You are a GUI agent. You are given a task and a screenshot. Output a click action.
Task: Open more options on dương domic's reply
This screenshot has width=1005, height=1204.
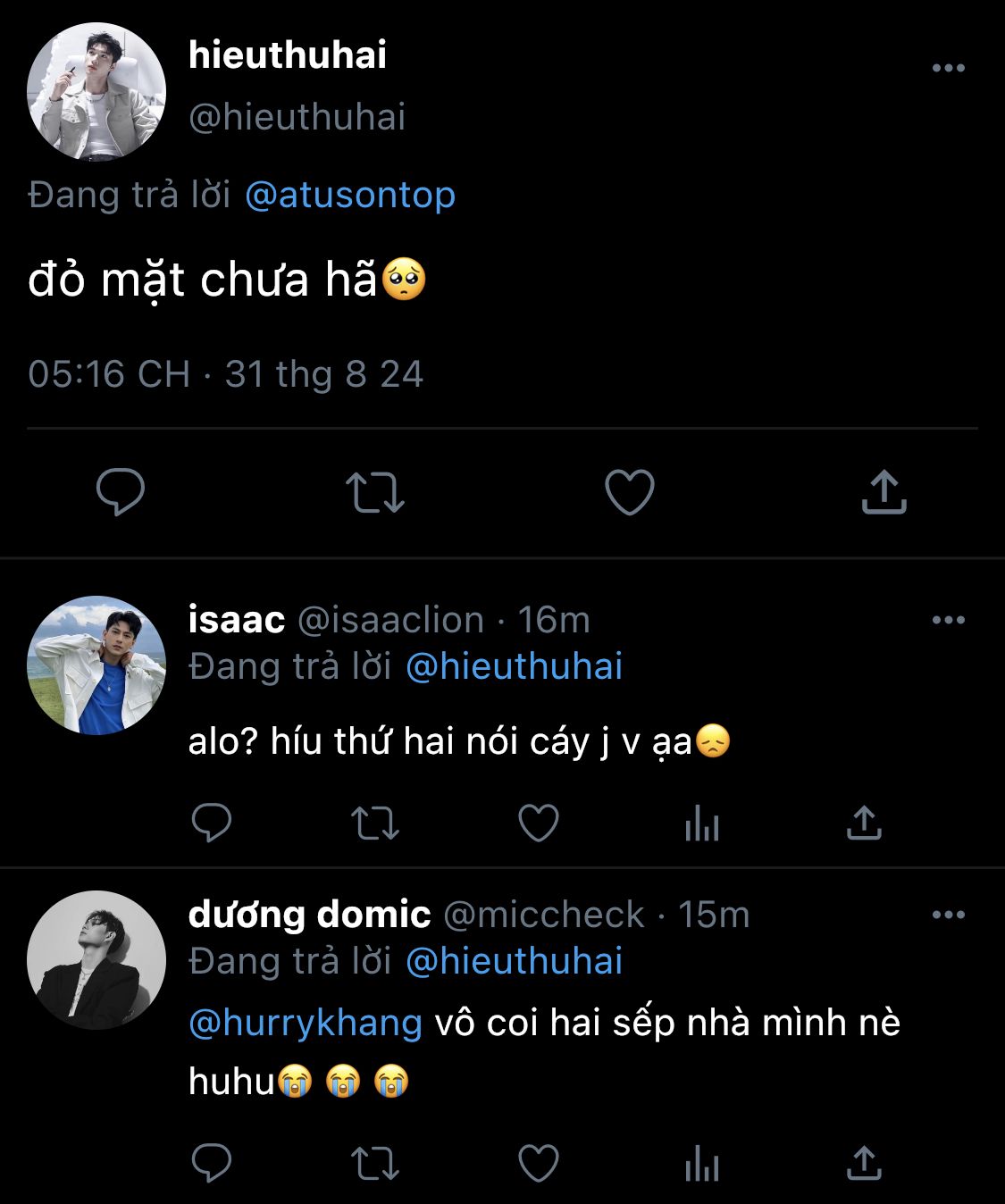tap(948, 915)
